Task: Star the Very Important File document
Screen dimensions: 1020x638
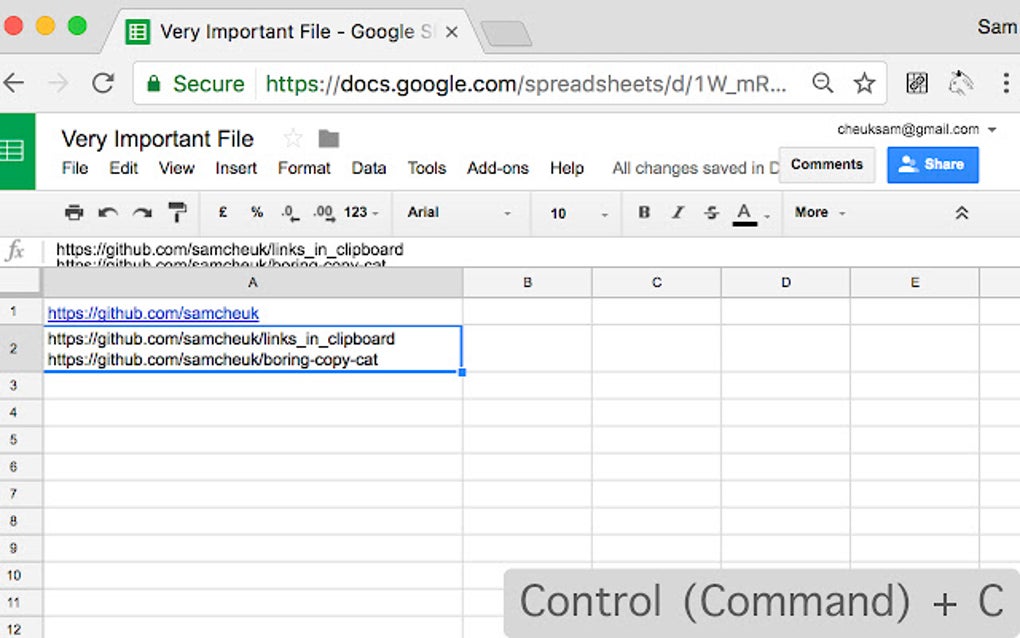Action: 293,138
